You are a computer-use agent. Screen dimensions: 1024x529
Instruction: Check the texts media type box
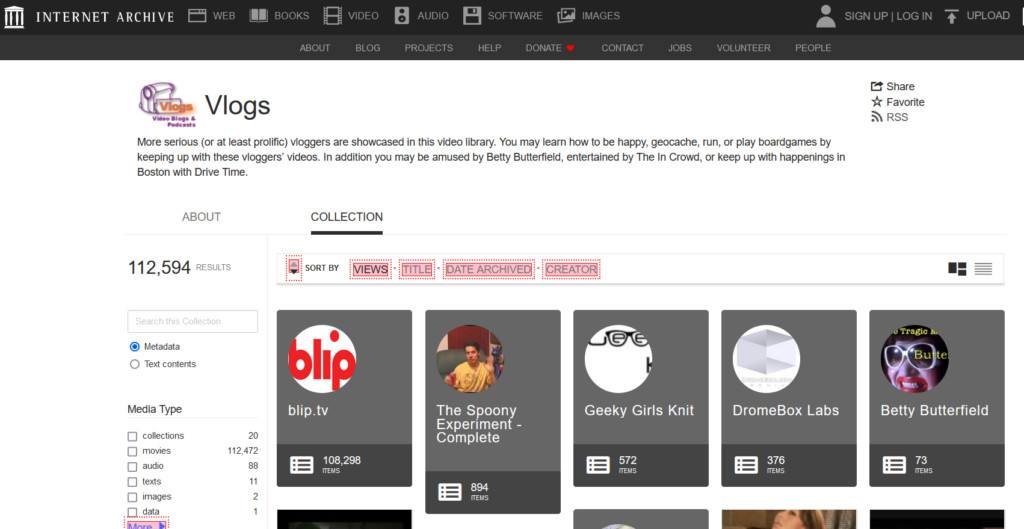(132, 482)
